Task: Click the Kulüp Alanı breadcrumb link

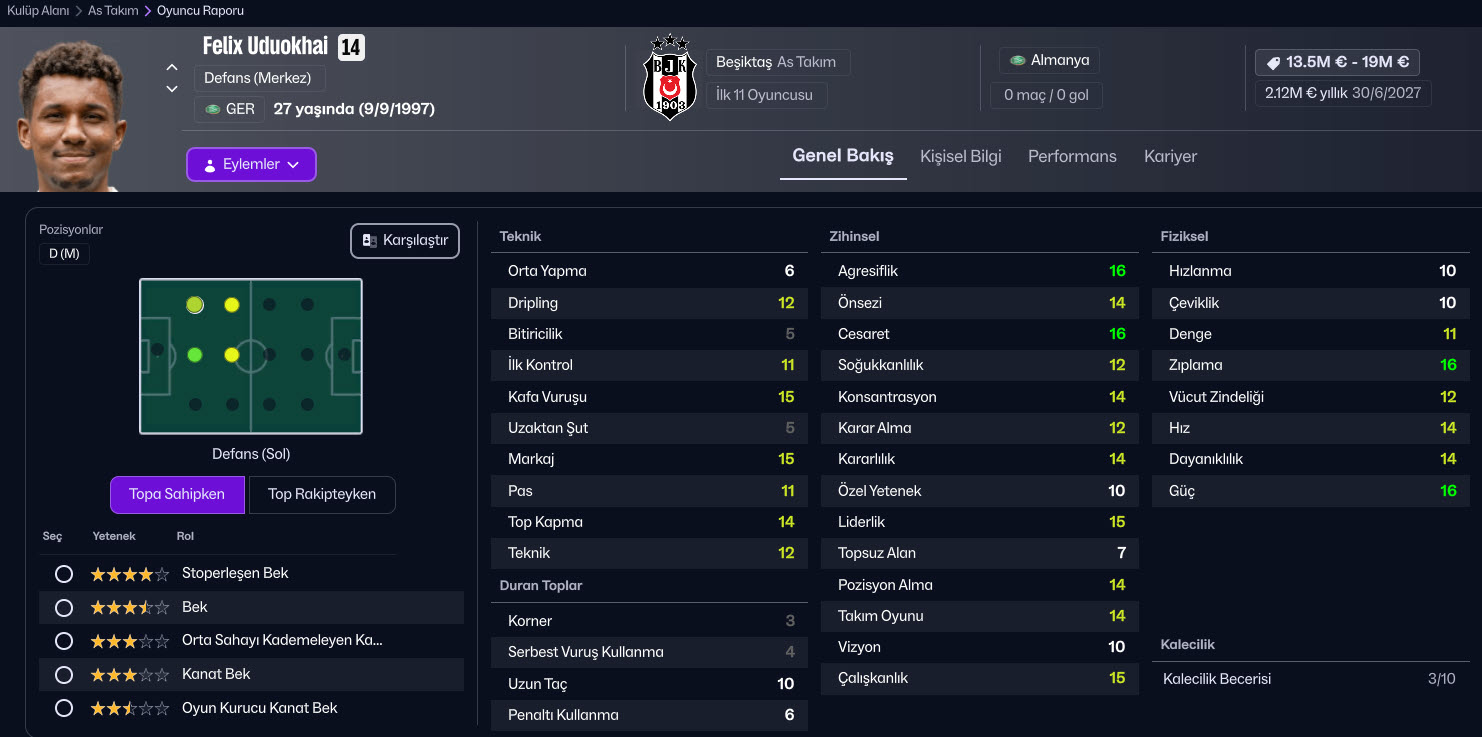Action: tap(38, 11)
